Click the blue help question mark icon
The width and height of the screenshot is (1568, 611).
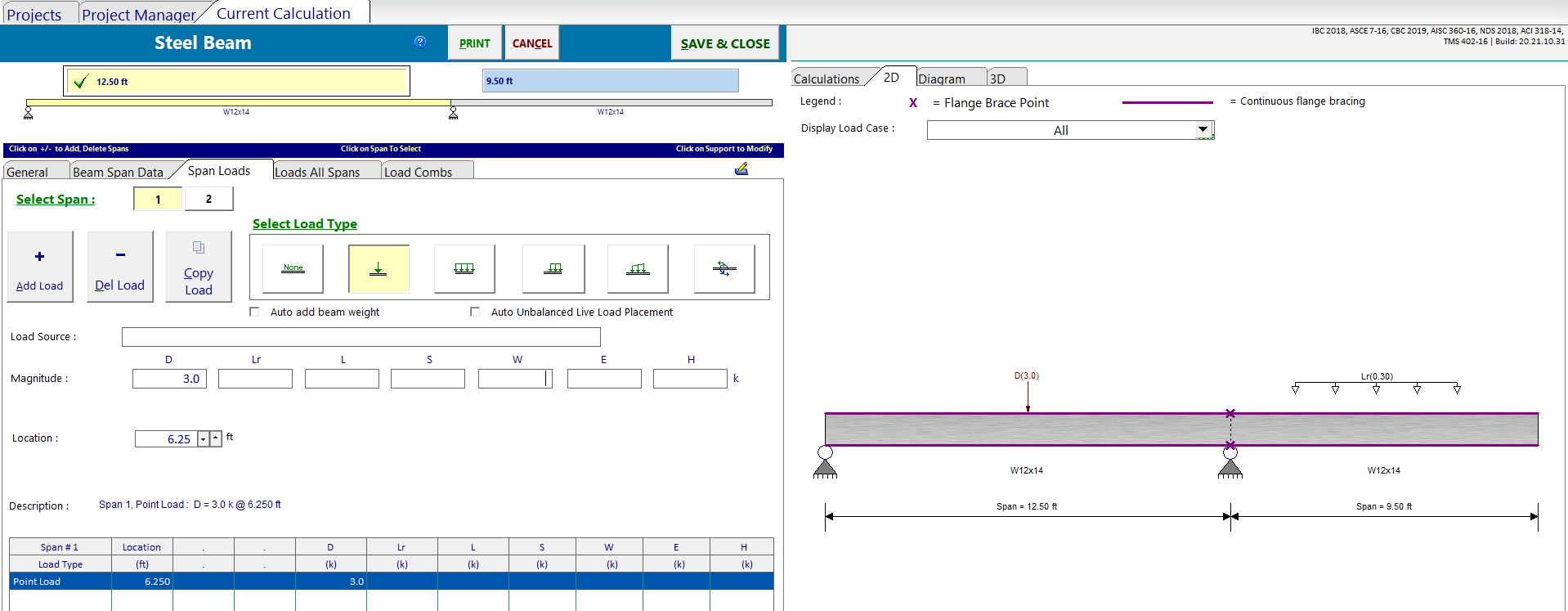click(420, 42)
